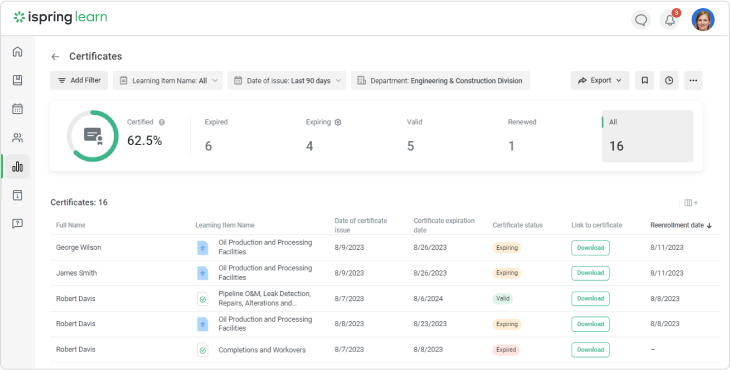Click the add columns icon above table
Screen dimensions: 730x370
691,202
